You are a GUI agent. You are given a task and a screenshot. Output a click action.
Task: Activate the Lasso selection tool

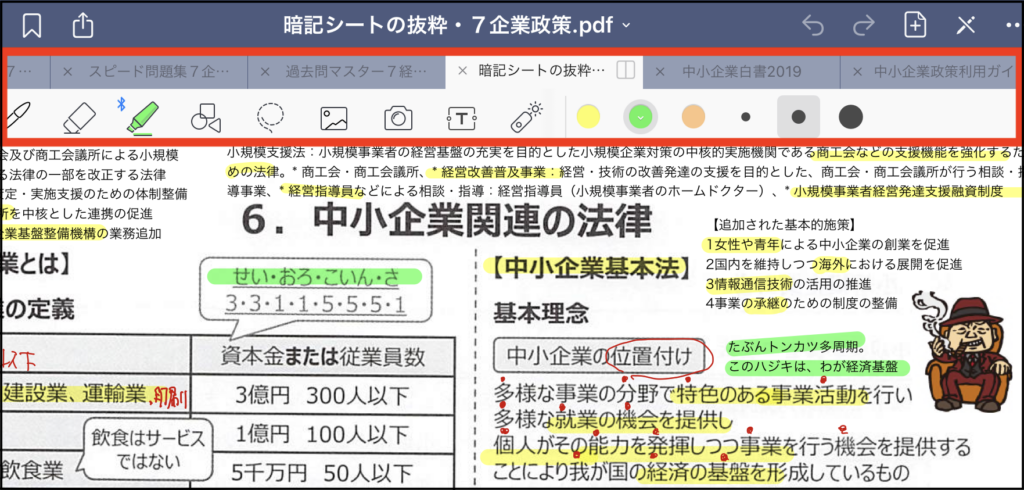(269, 117)
